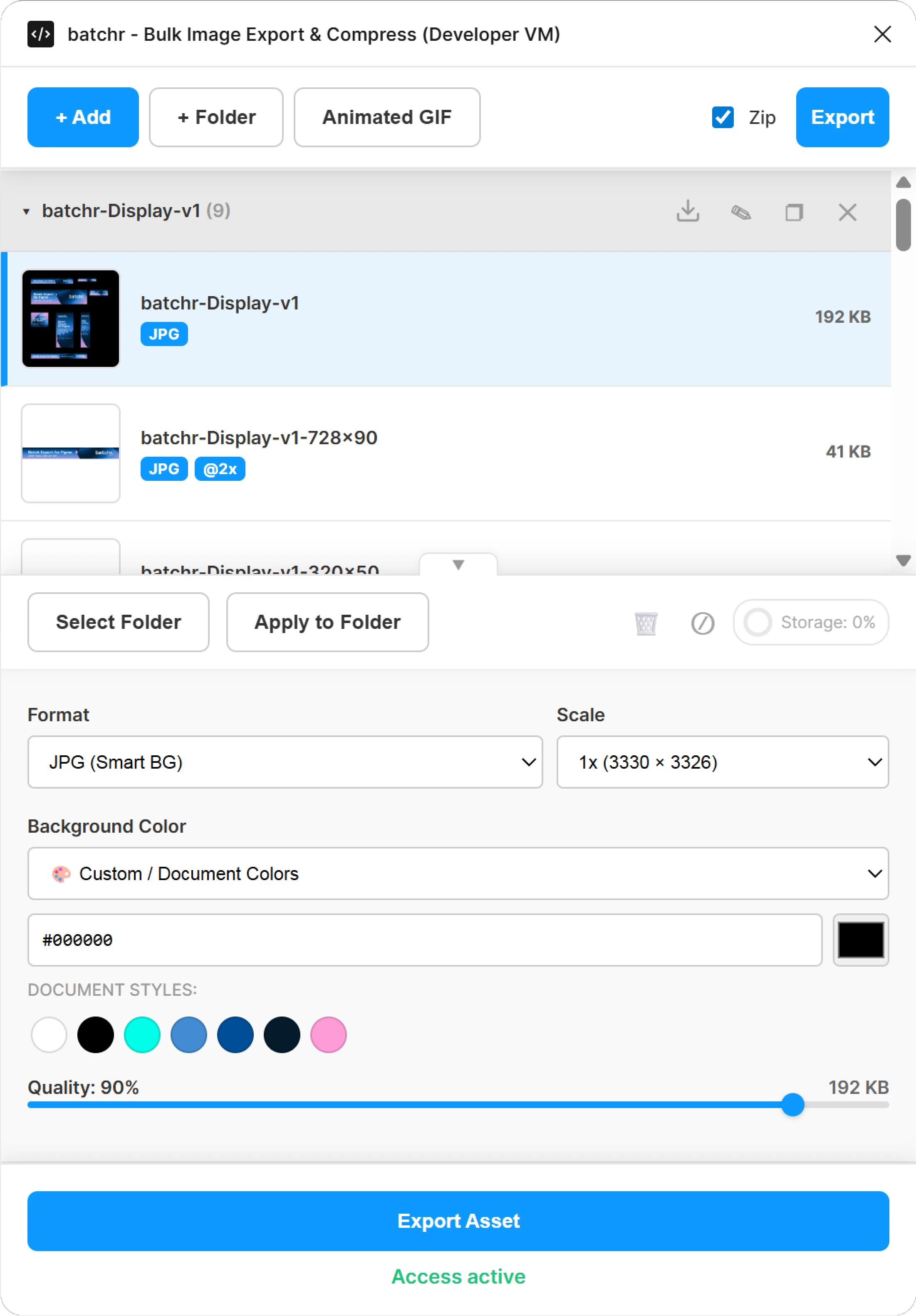916x1316 pixels.
Task: Click the code icon in the title bar
Action: click(41, 34)
